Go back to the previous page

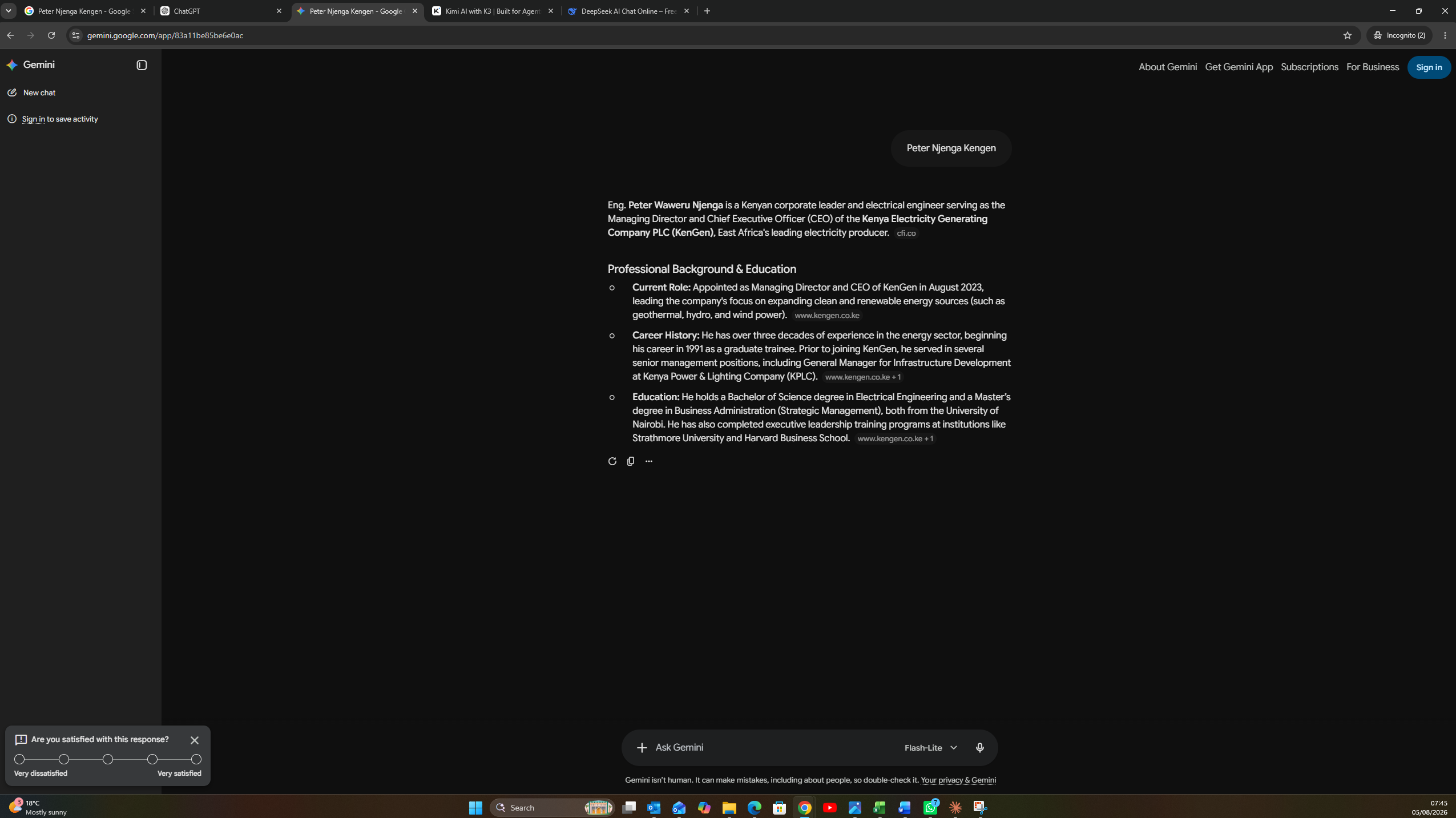pos(10,35)
